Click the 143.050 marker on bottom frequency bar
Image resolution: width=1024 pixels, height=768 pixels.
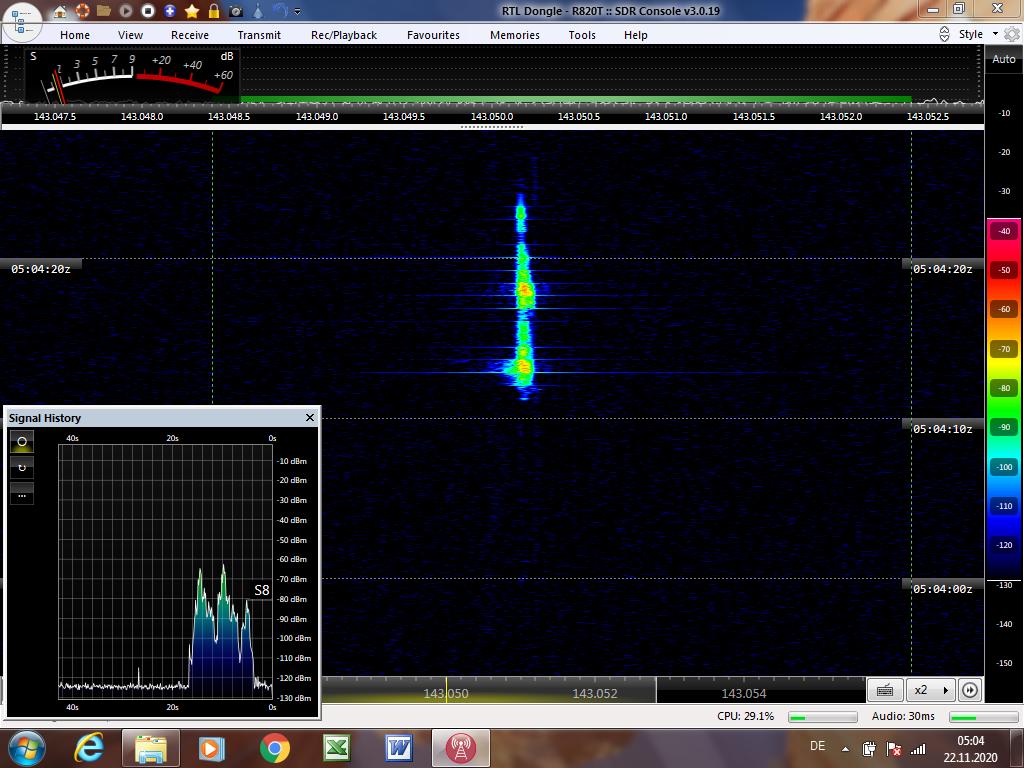(x=446, y=693)
